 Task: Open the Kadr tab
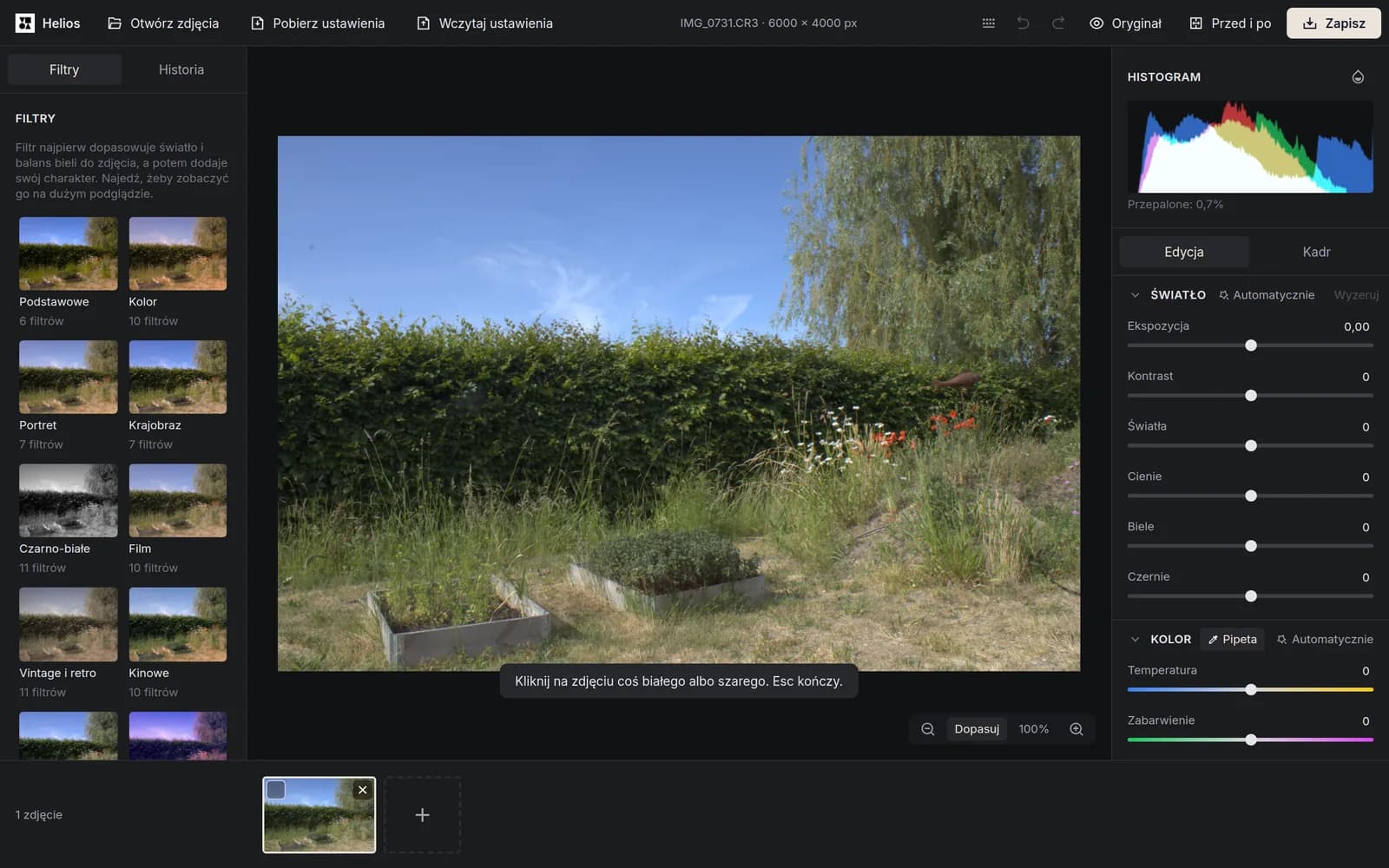[1316, 252]
